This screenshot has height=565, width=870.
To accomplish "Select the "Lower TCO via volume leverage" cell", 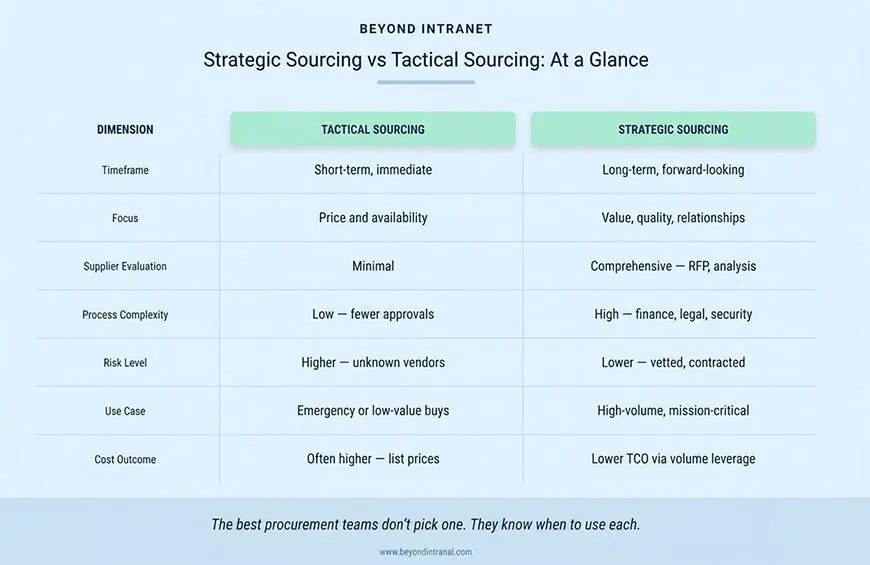I will tap(673, 459).
